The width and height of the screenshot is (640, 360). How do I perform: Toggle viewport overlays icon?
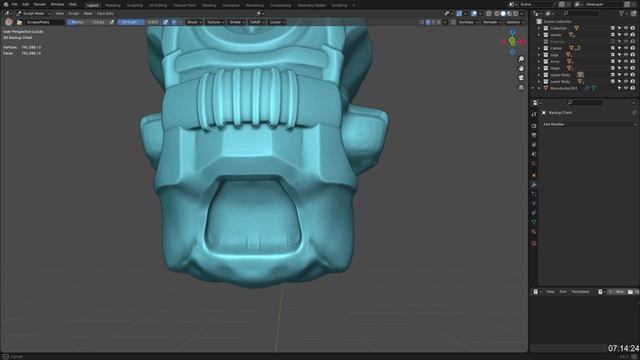pos(474,13)
